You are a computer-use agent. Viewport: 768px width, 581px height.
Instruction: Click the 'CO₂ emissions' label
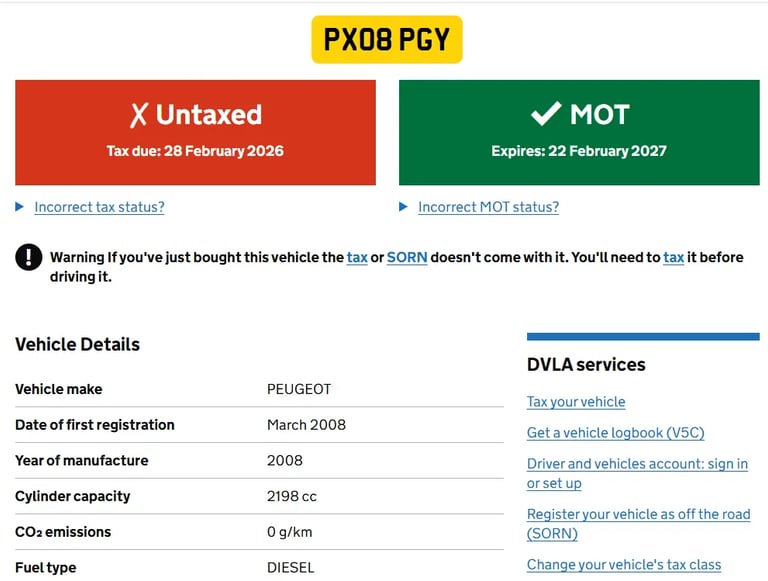click(x=63, y=532)
